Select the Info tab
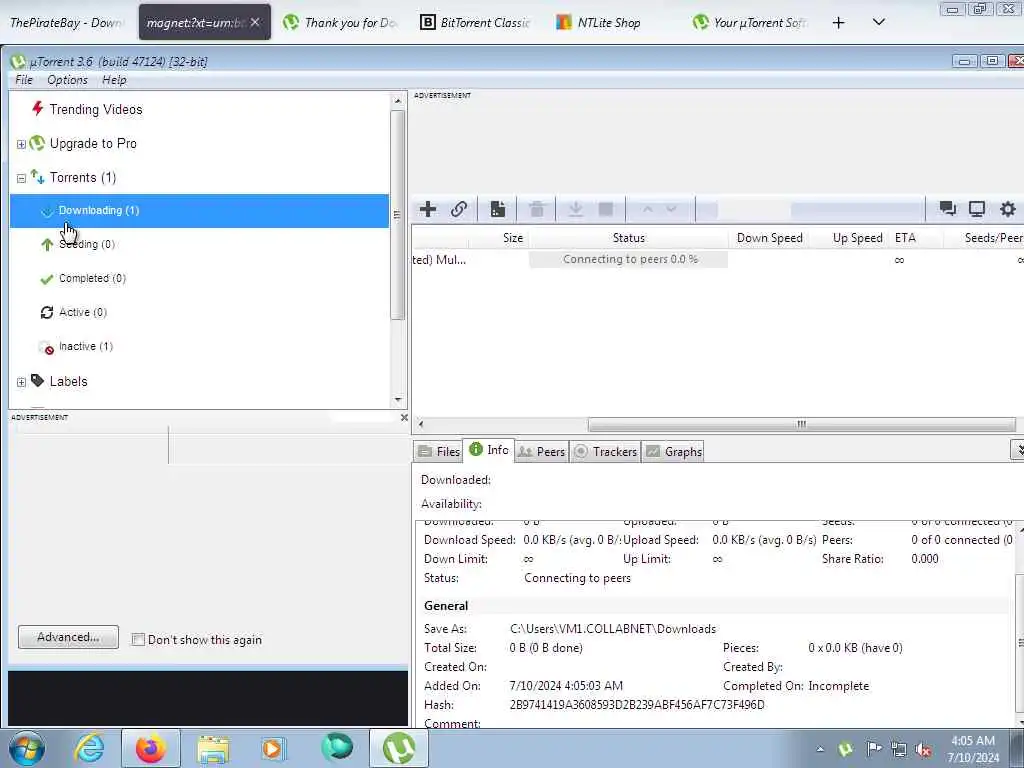Viewport: 1024px width, 768px height. (x=488, y=449)
